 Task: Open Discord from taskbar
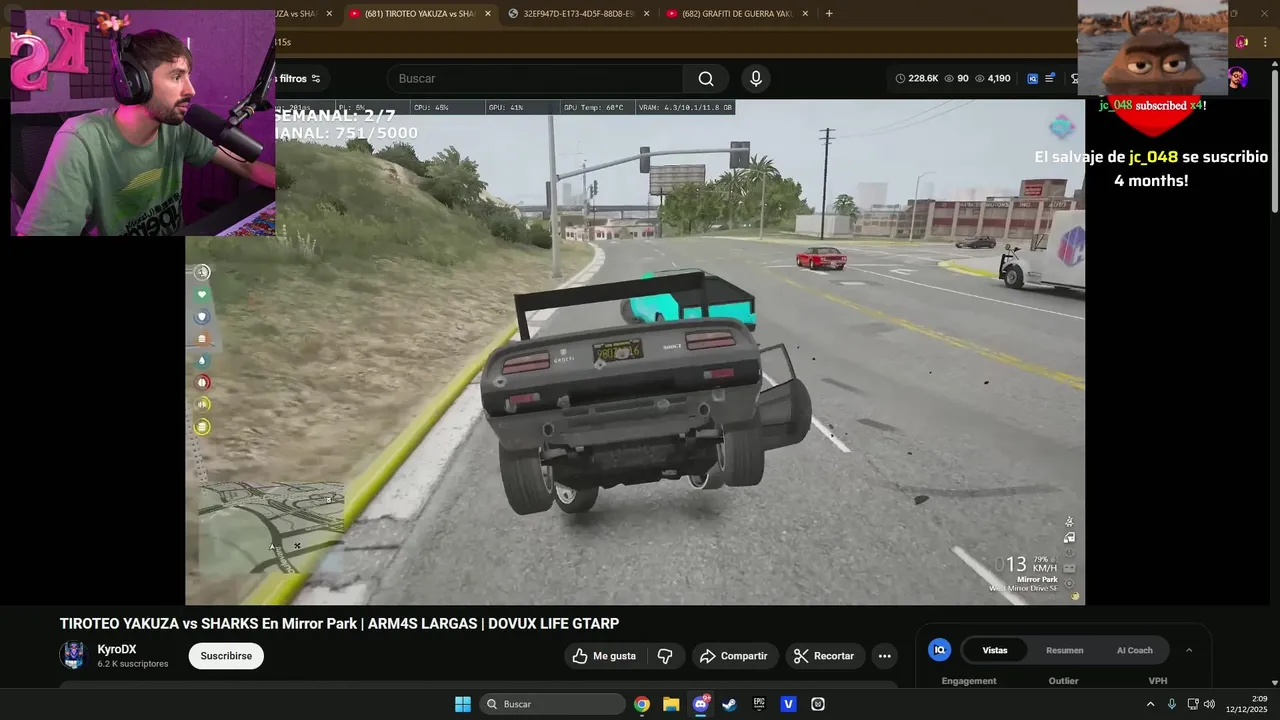pos(701,704)
